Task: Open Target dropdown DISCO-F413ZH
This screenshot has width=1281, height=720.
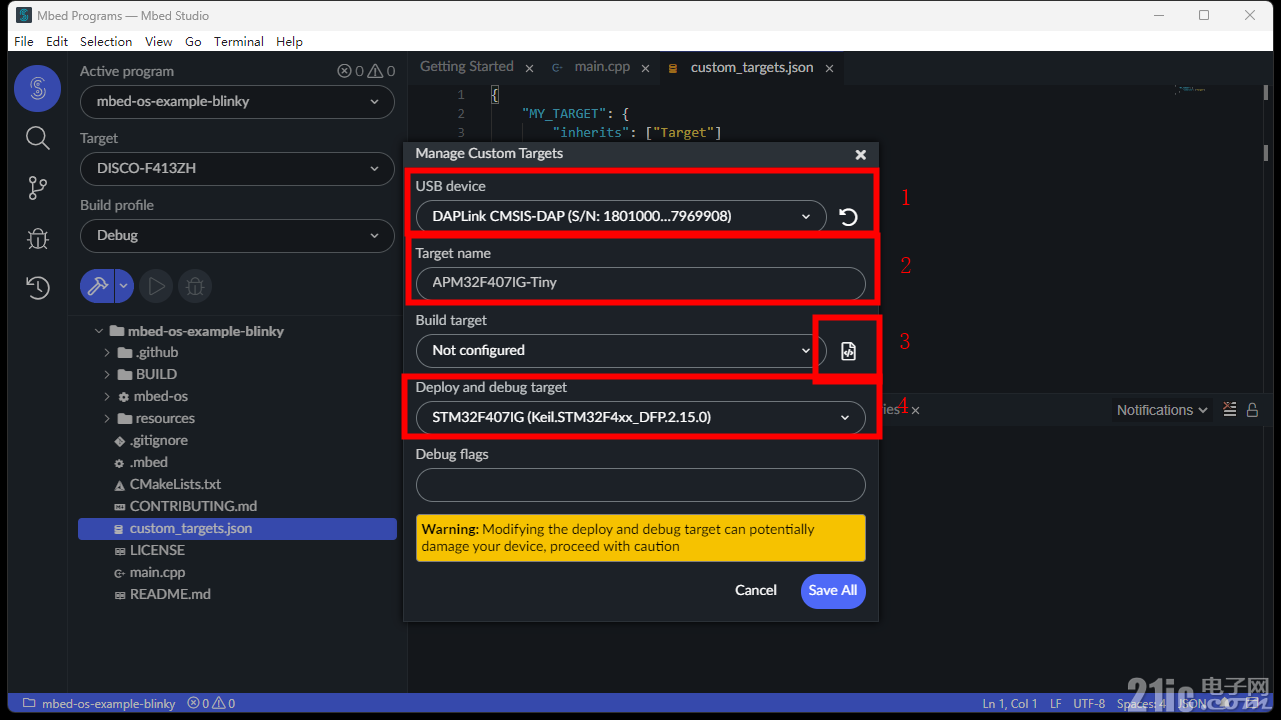Action: point(237,168)
